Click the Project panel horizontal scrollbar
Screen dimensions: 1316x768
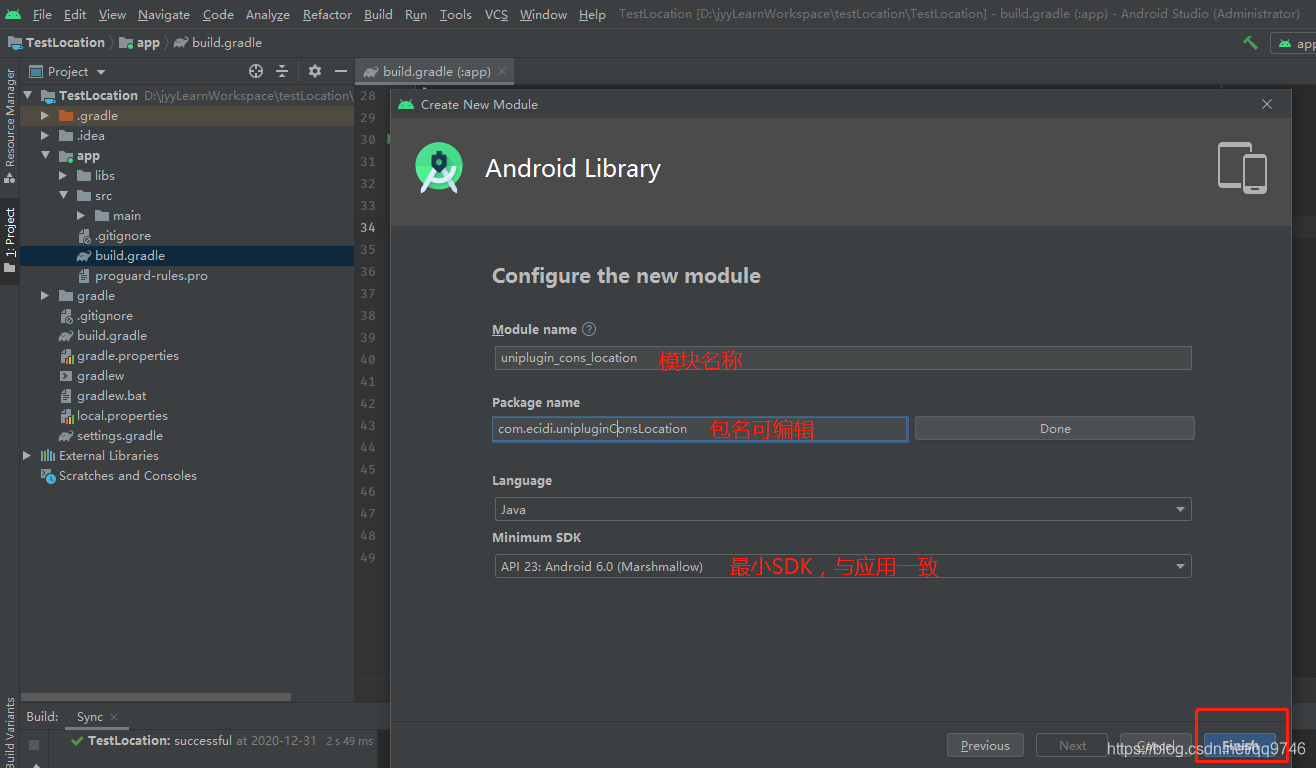coord(156,697)
